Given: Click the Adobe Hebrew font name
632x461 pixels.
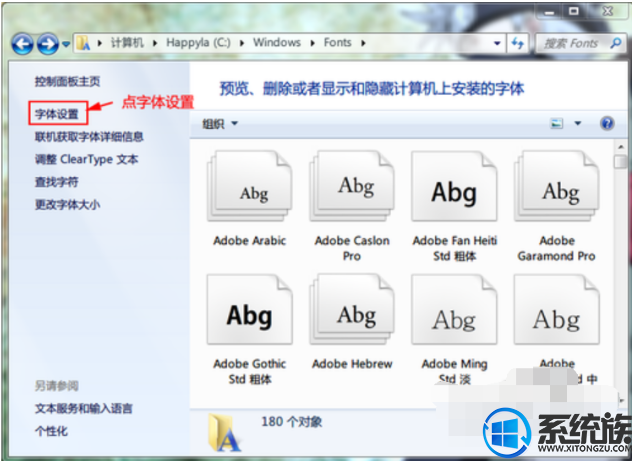Looking at the screenshot, I should (352, 364).
